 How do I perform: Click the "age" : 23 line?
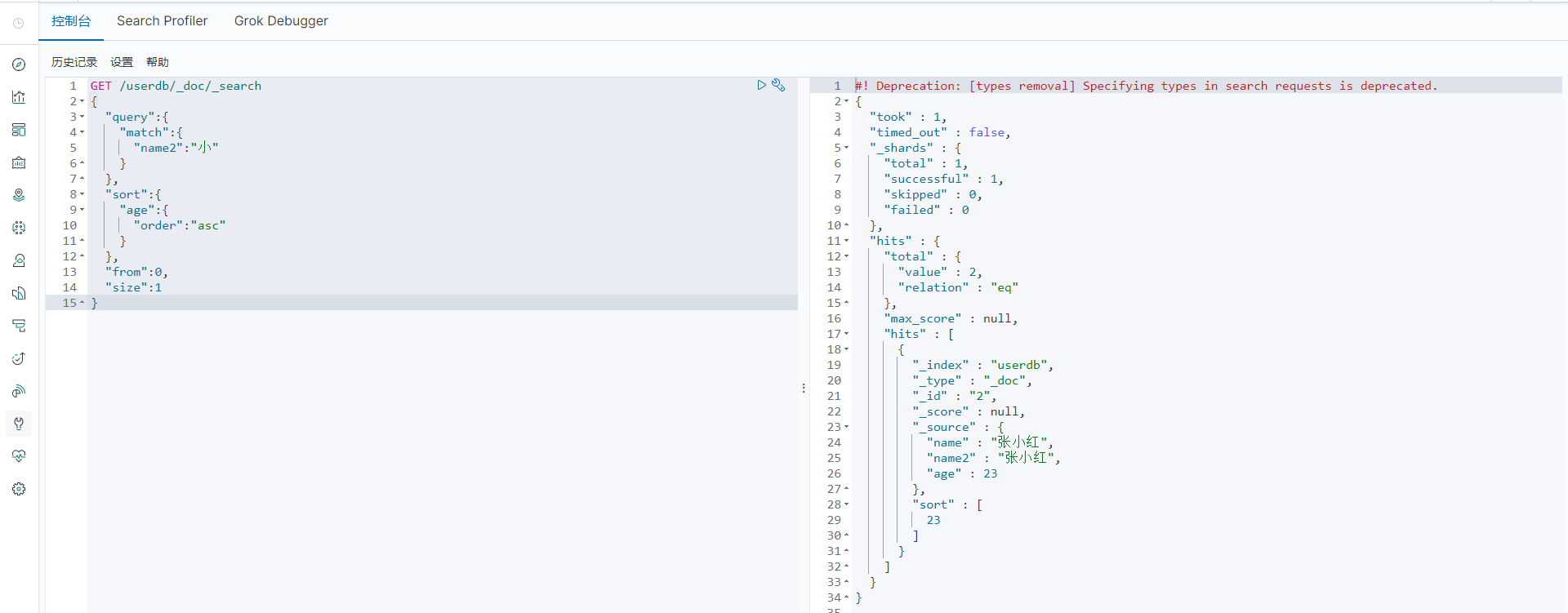[x=962, y=473]
